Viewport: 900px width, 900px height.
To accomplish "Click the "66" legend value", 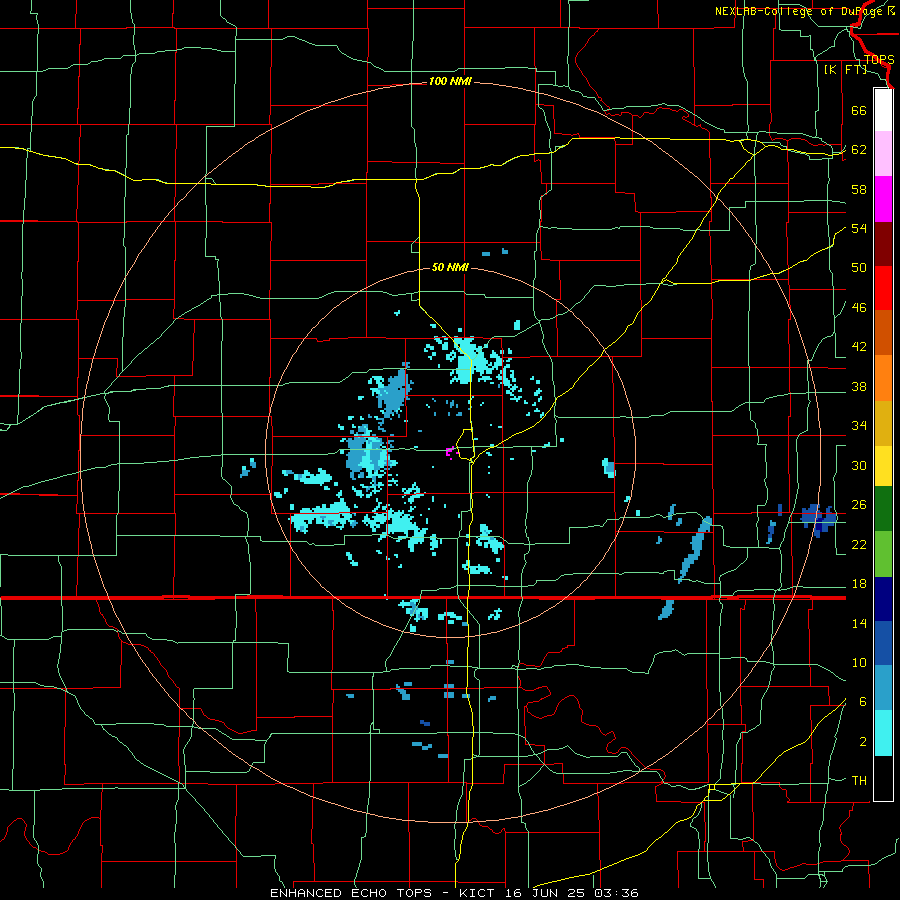I will 859,110.
